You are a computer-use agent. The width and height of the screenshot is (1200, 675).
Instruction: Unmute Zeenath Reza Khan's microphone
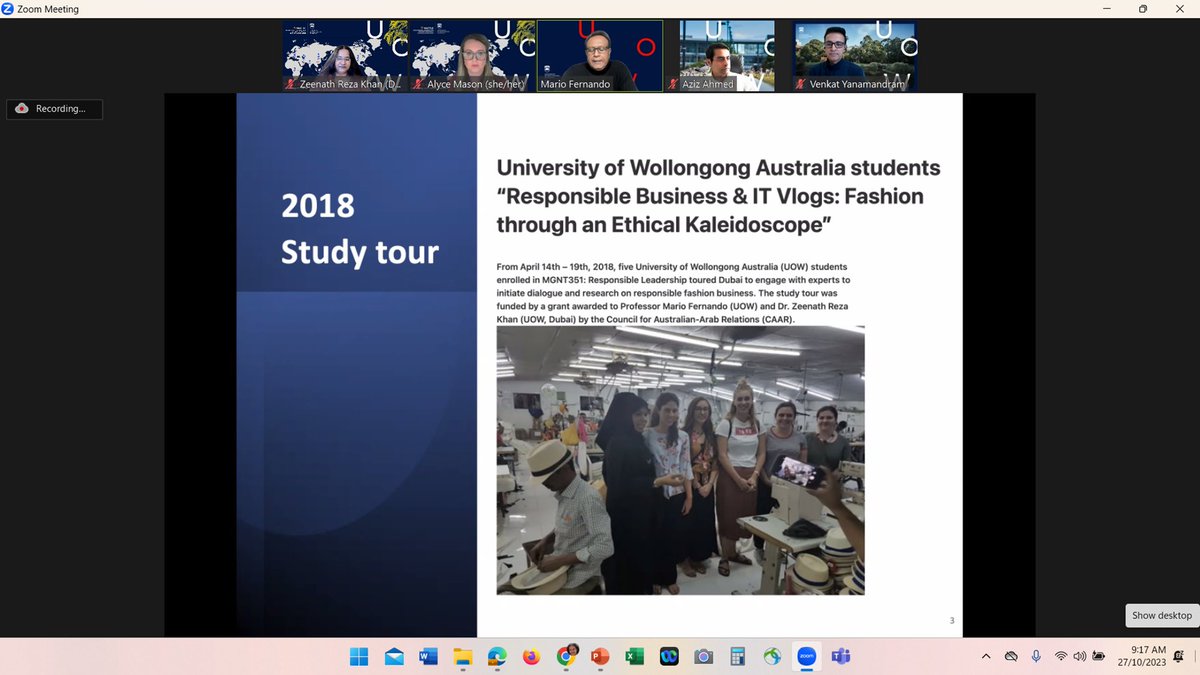[289, 84]
